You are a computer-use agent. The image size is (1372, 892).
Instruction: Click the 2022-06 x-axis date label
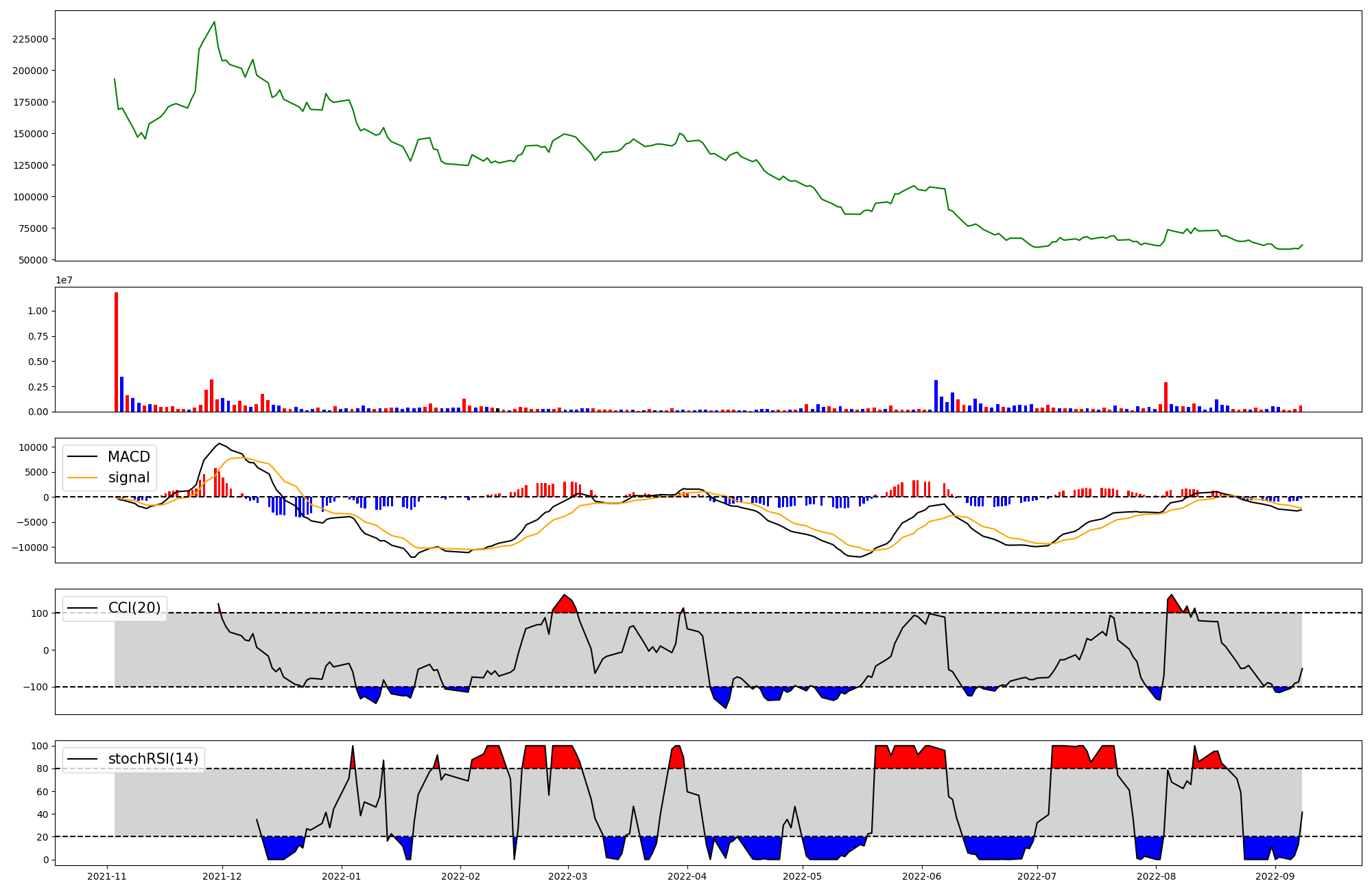(x=921, y=876)
